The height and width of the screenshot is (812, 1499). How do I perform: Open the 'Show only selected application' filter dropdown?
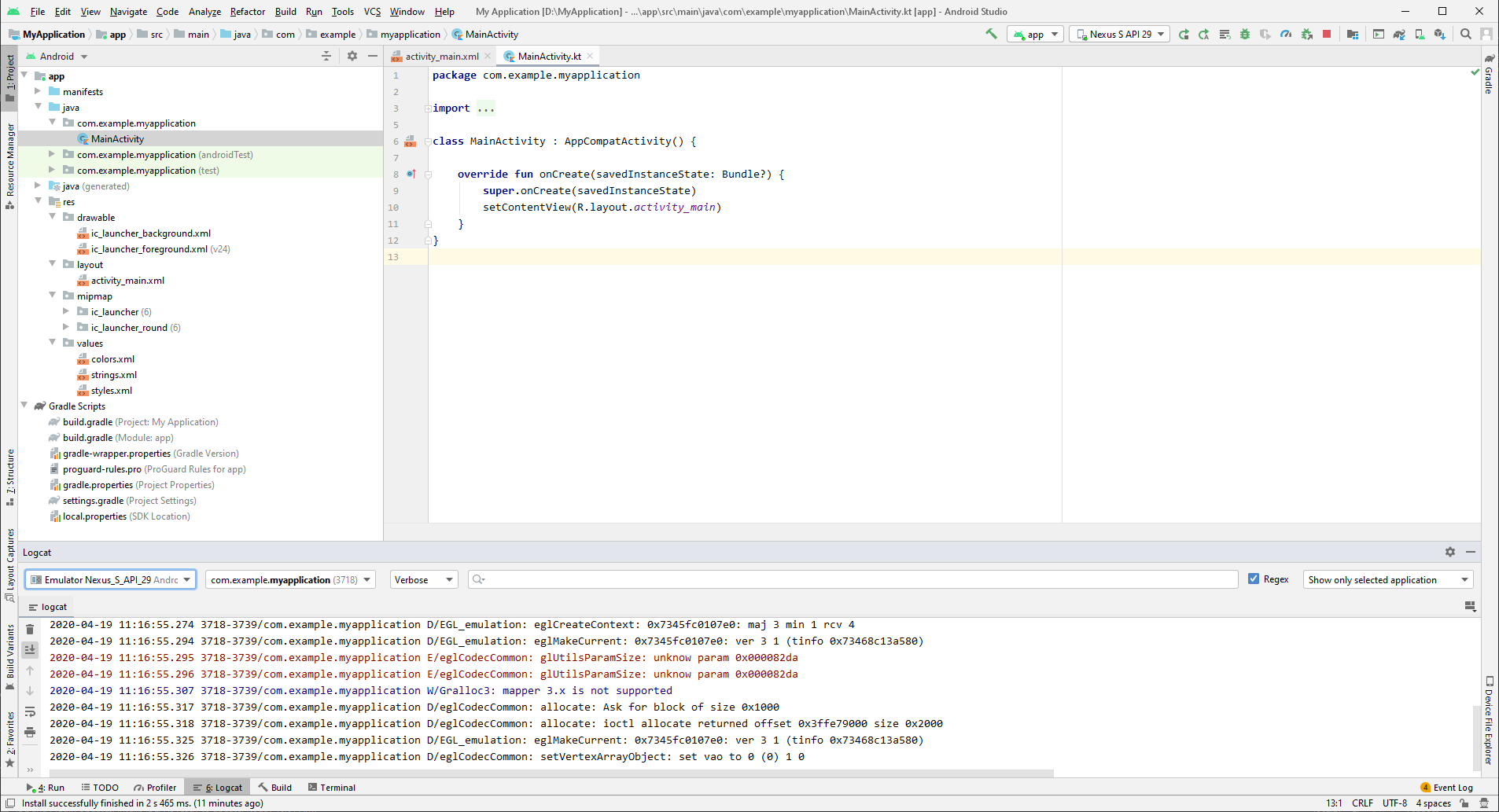1387,579
